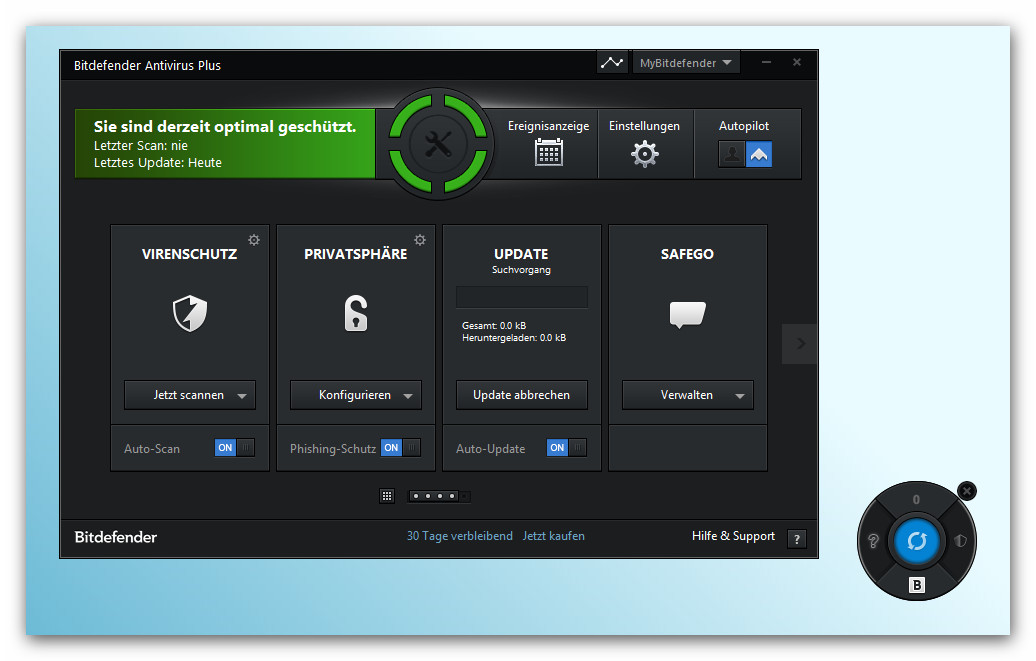Click the Virenschutz module settings cog
The width and height of the screenshot is (1036, 661).
click(x=254, y=240)
